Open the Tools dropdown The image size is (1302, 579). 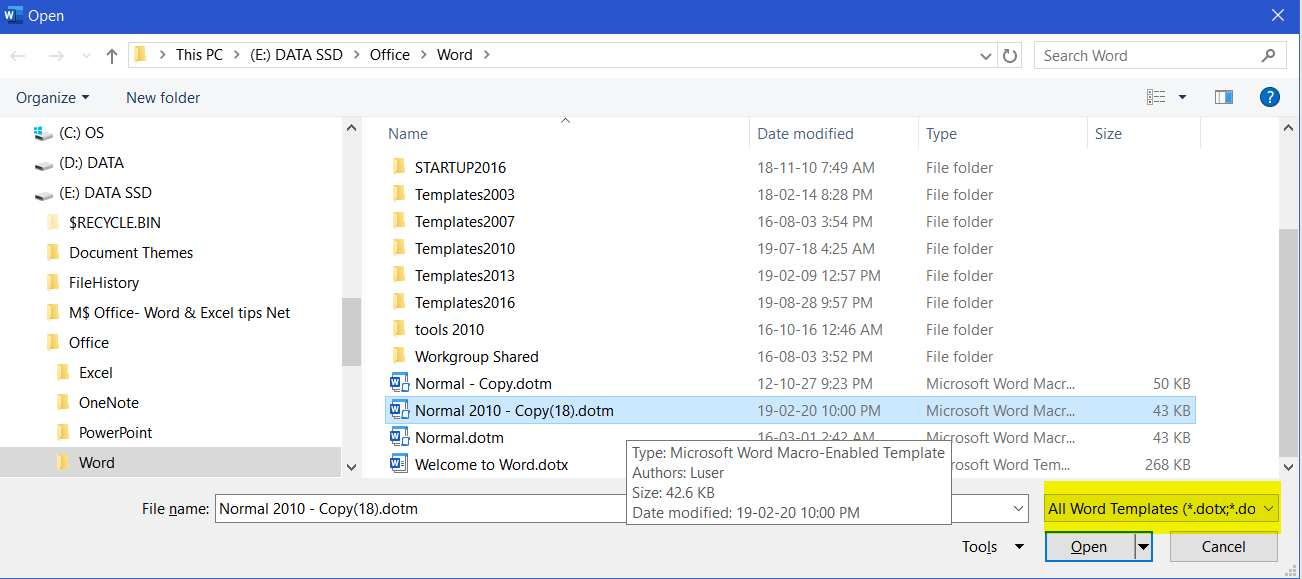pos(991,546)
